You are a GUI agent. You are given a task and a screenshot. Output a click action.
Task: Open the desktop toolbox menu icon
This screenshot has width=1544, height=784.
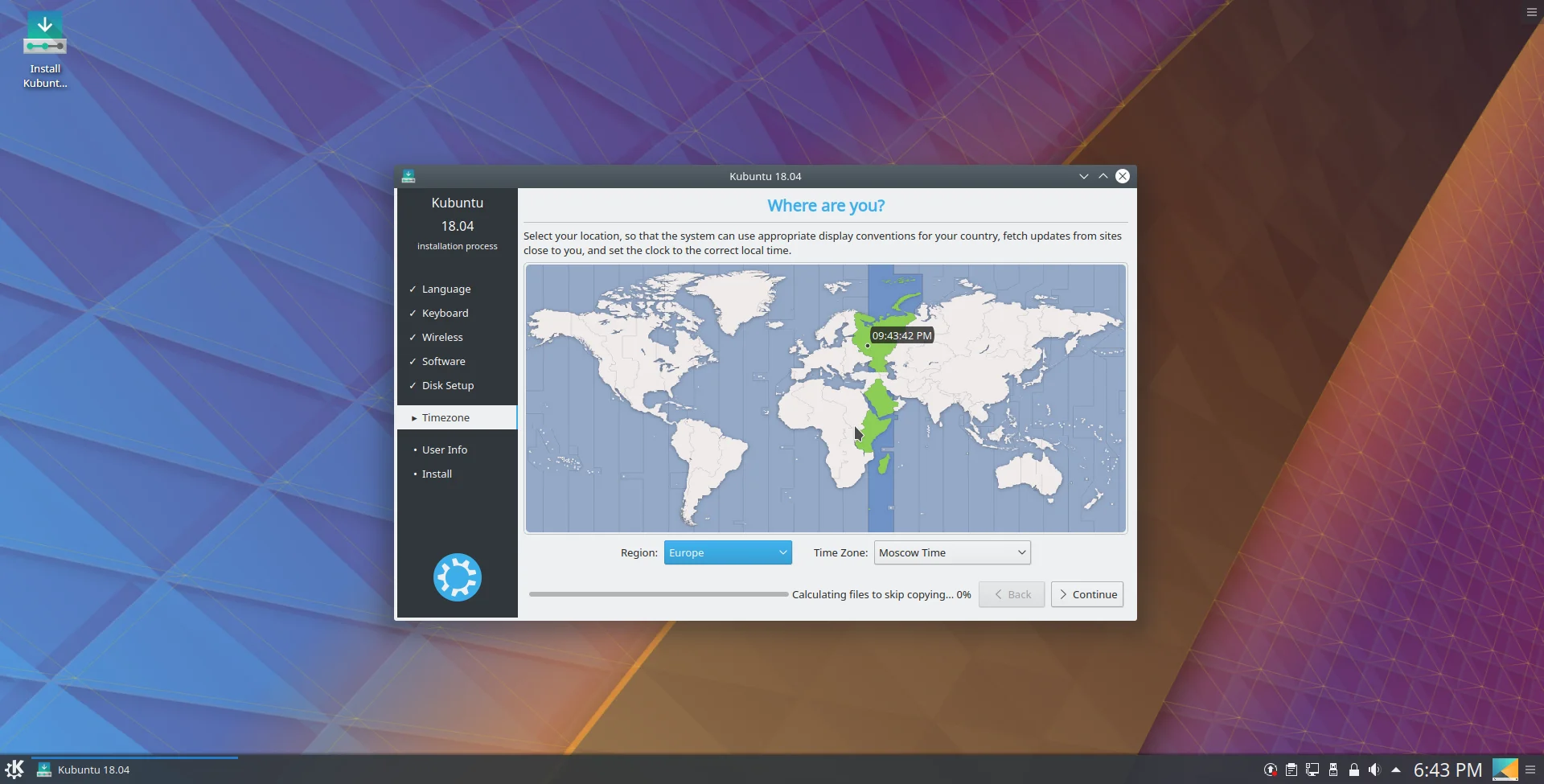[1531, 12]
